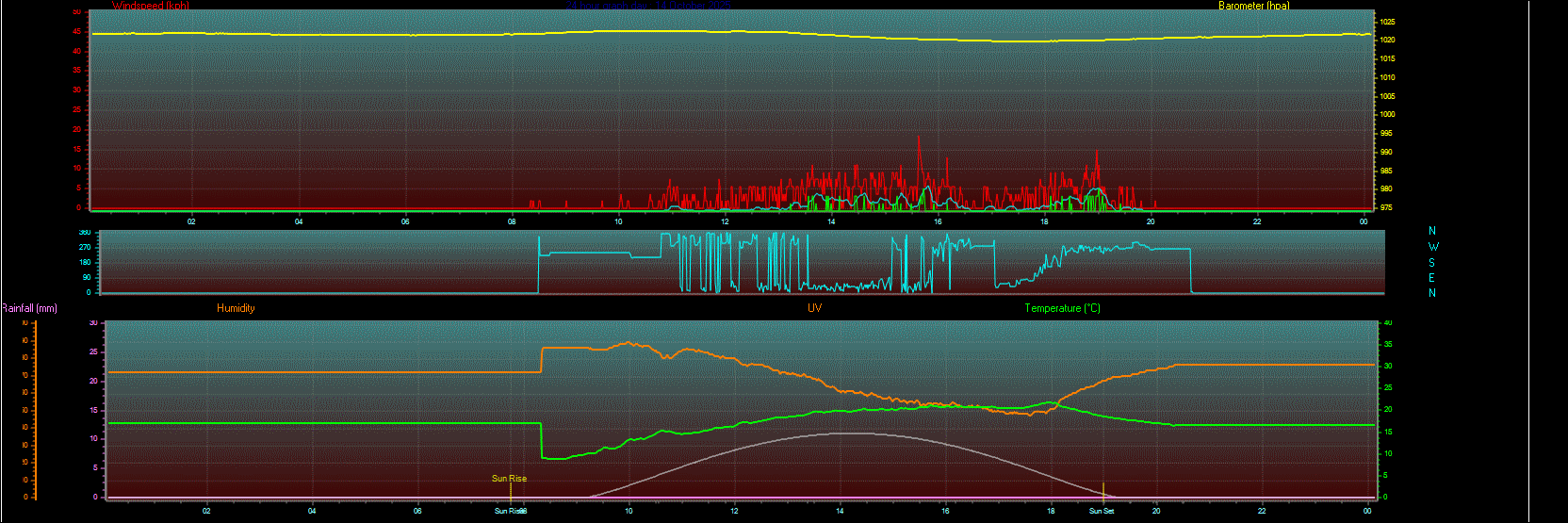Click the S compass label beside direction chart
The height and width of the screenshot is (523, 1568).
pos(1432,263)
